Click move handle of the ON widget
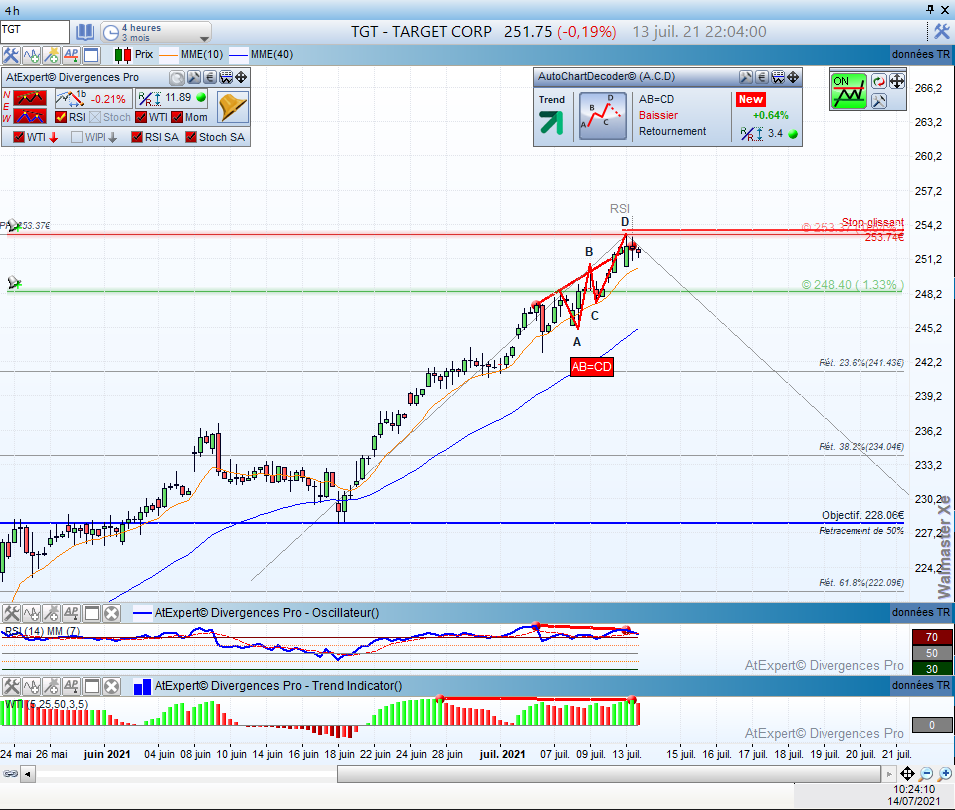 click(897, 82)
